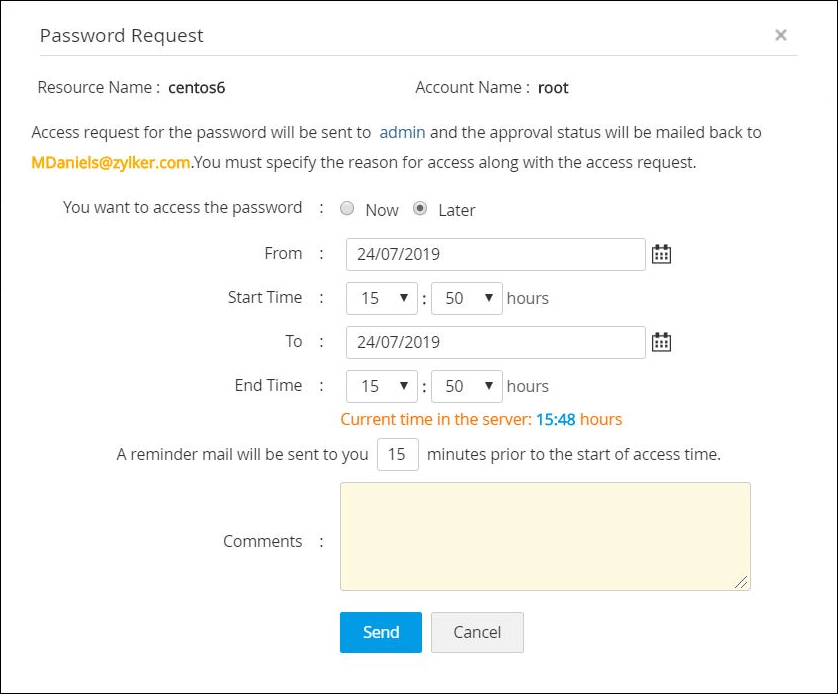Image resolution: width=838 pixels, height=694 pixels.
Task: Open the To date calendar picker
Action: coord(661,342)
